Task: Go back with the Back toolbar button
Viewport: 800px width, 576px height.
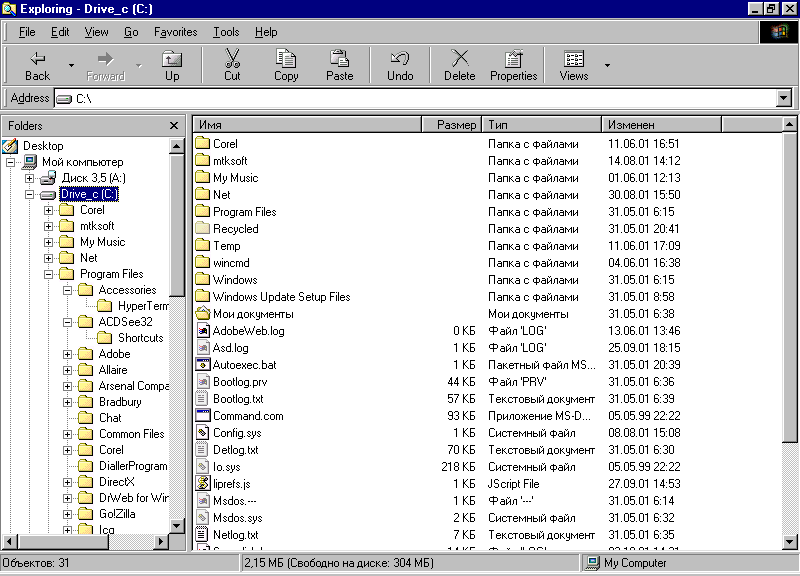Action: pyautogui.click(x=37, y=65)
